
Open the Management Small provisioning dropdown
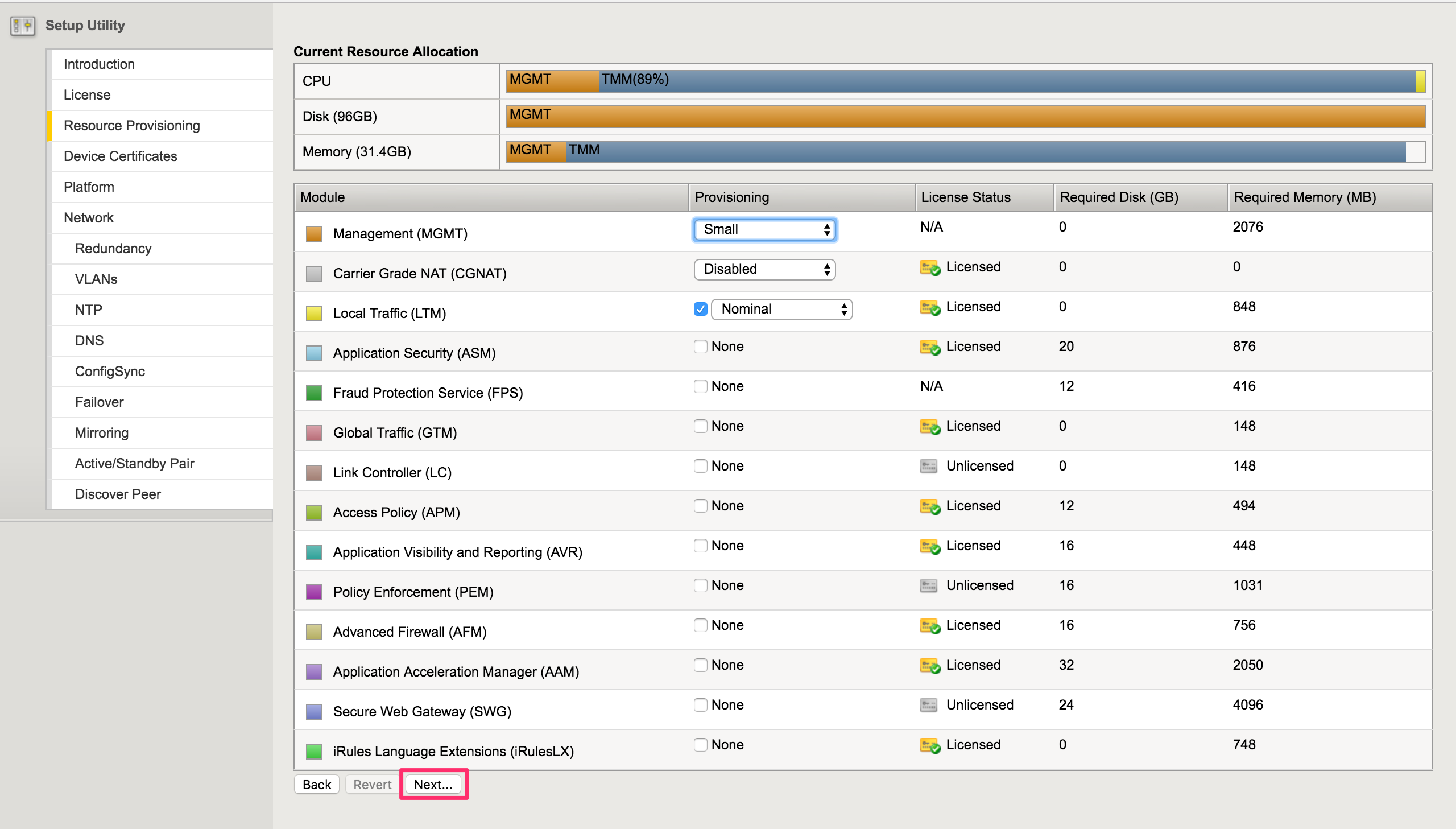765,230
